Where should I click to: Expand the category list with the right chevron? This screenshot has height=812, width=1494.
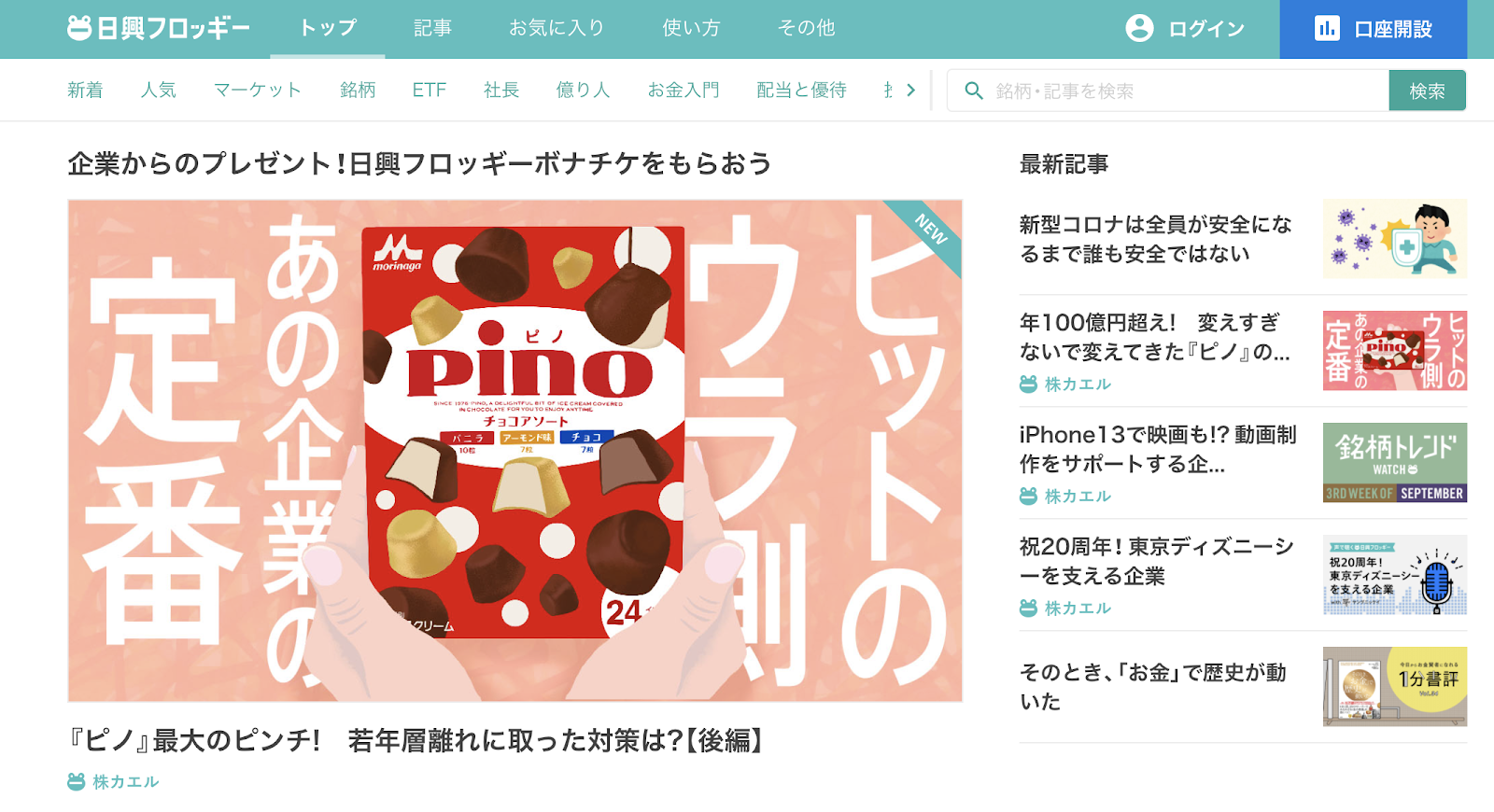[910, 91]
